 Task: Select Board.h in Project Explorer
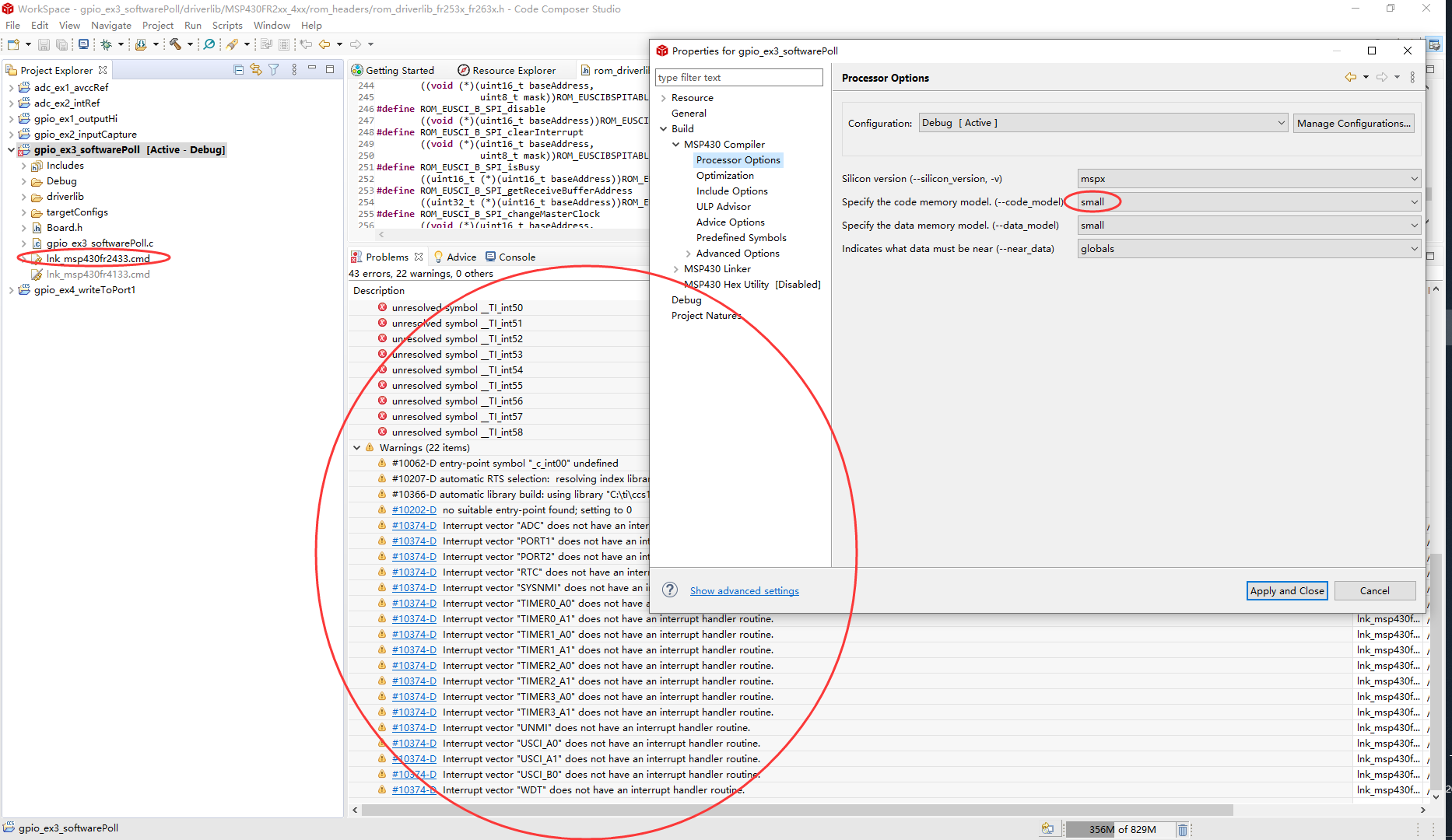click(x=65, y=227)
